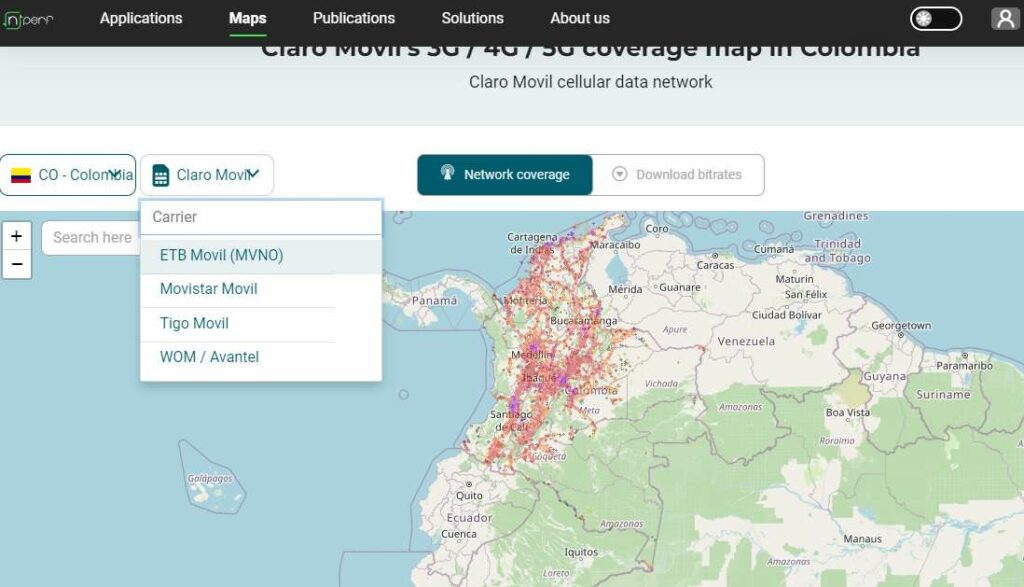
Task: Click Paramaribo label on map
Action: tap(964, 366)
